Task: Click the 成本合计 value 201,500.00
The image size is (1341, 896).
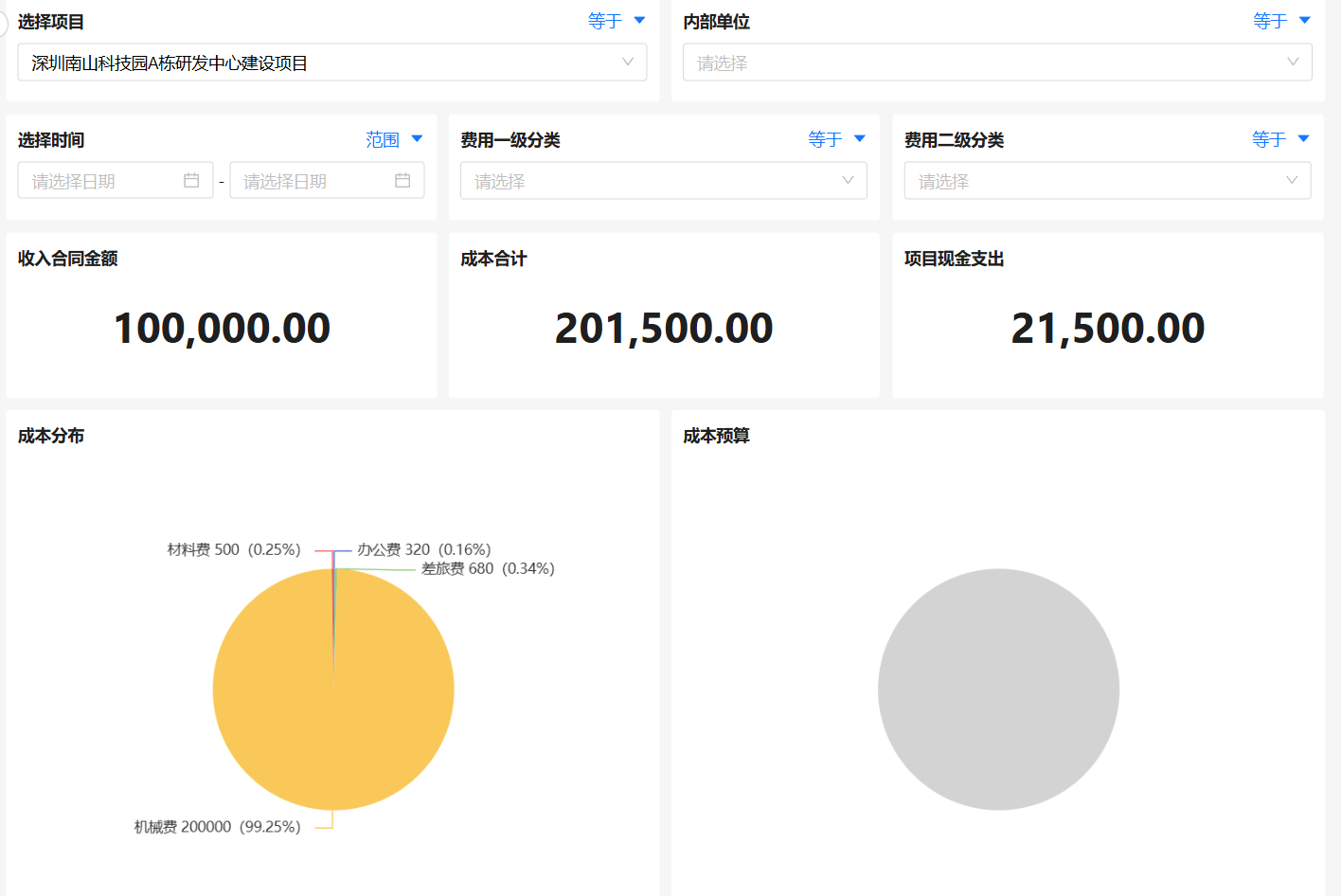Action: tap(664, 329)
